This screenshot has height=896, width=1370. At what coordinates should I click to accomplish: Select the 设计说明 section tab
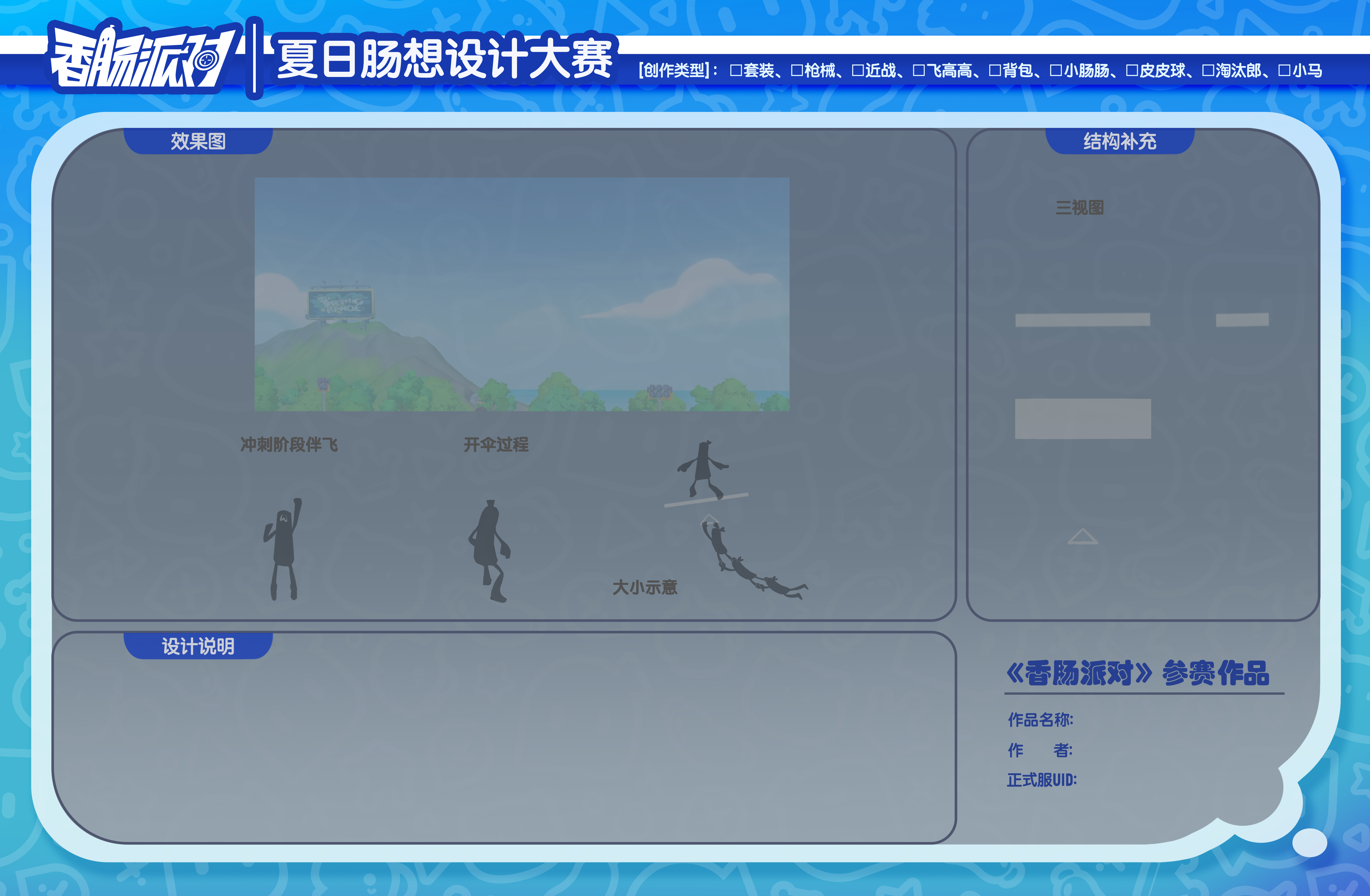[x=198, y=646]
